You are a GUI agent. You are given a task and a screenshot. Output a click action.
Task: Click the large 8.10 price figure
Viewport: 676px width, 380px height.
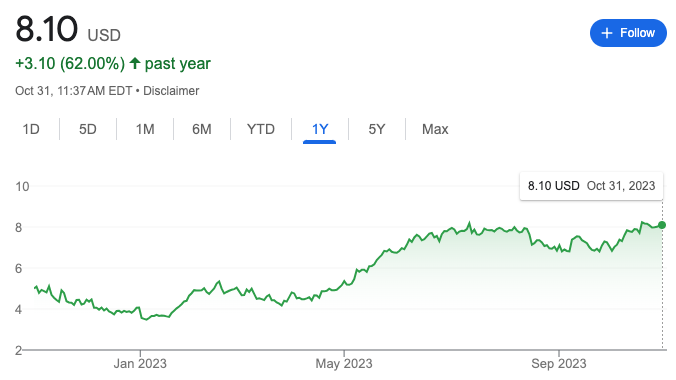[47, 29]
